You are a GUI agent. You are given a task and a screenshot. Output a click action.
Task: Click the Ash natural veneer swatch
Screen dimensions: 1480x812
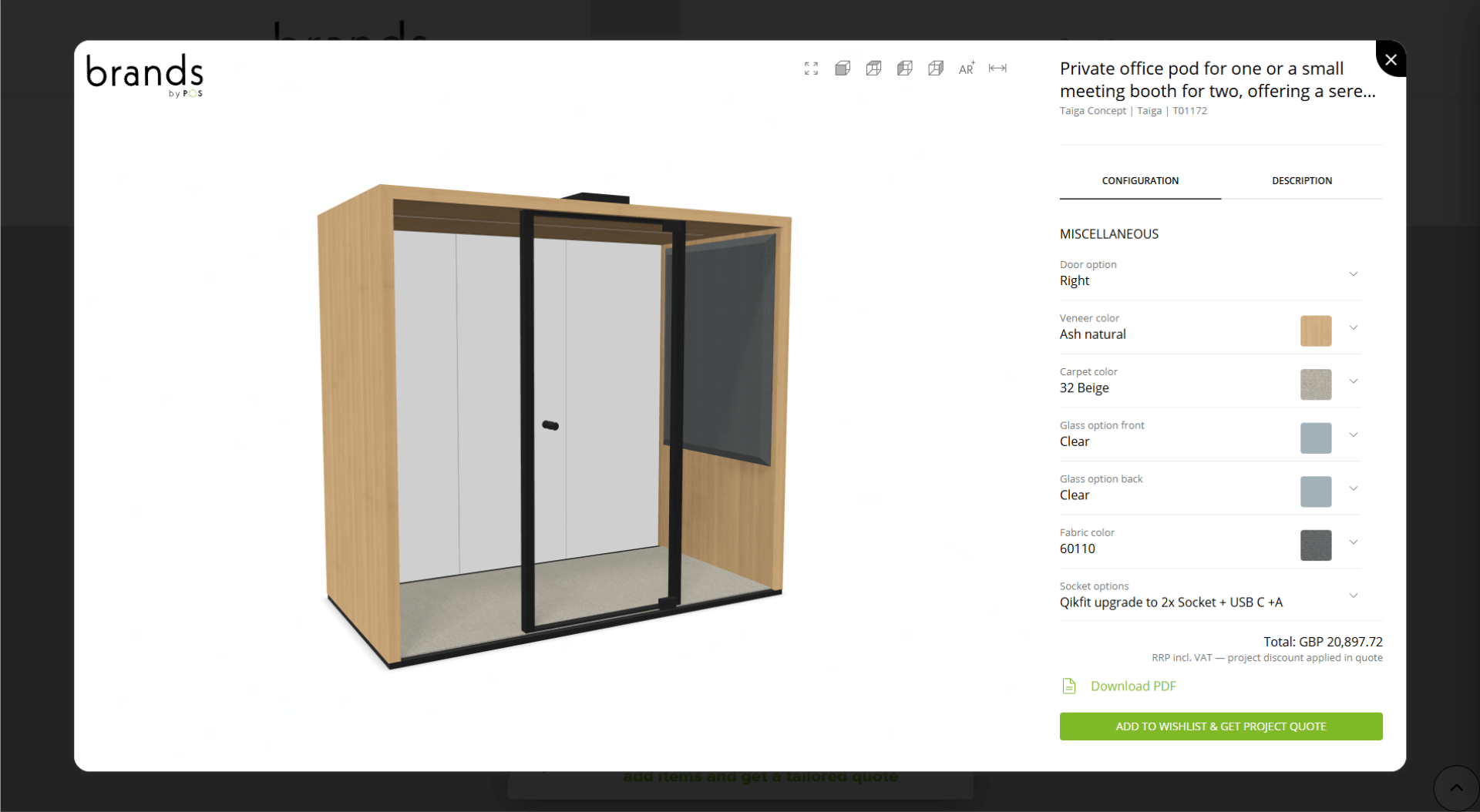pyautogui.click(x=1315, y=331)
